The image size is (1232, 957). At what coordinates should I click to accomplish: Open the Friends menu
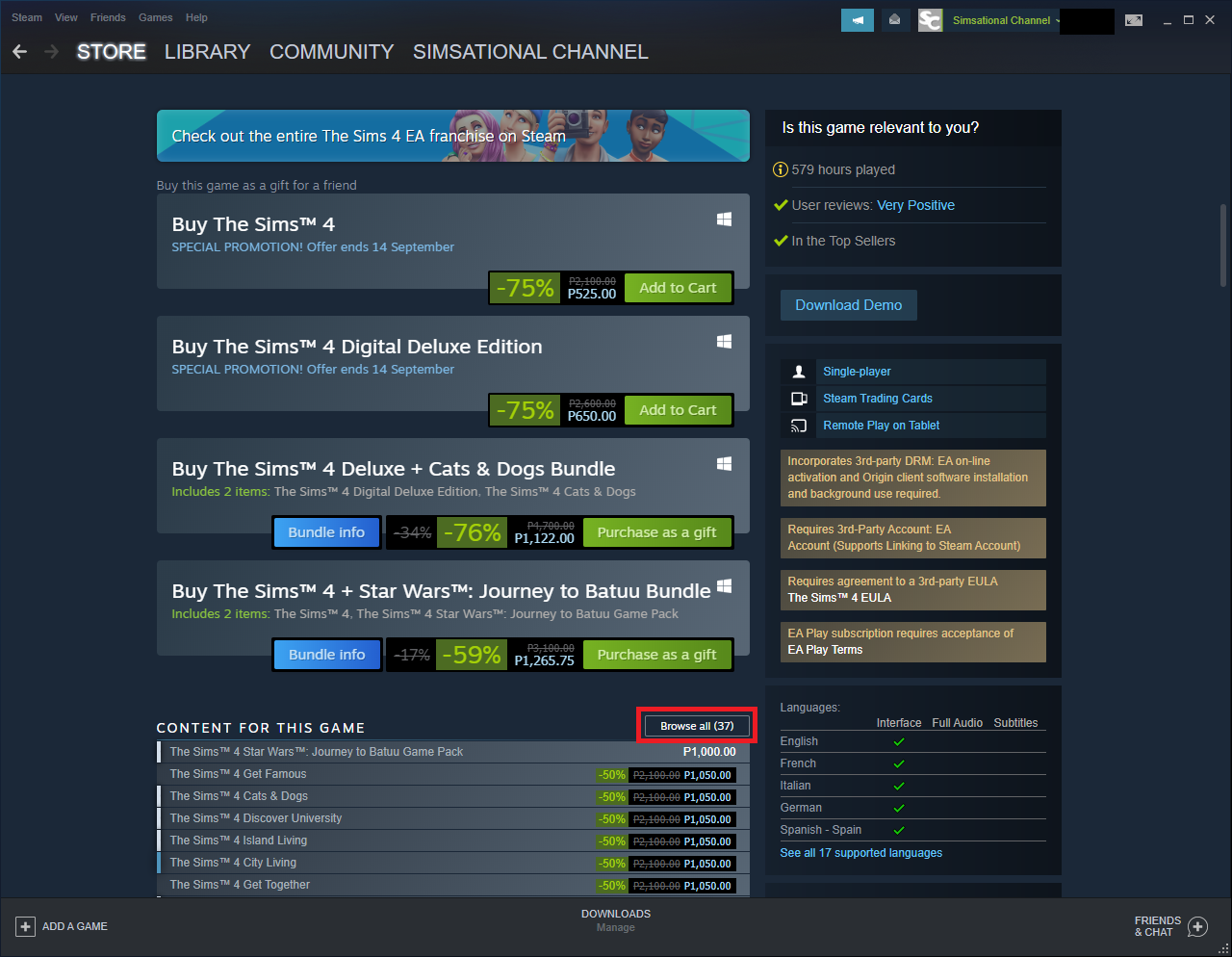[x=107, y=17]
